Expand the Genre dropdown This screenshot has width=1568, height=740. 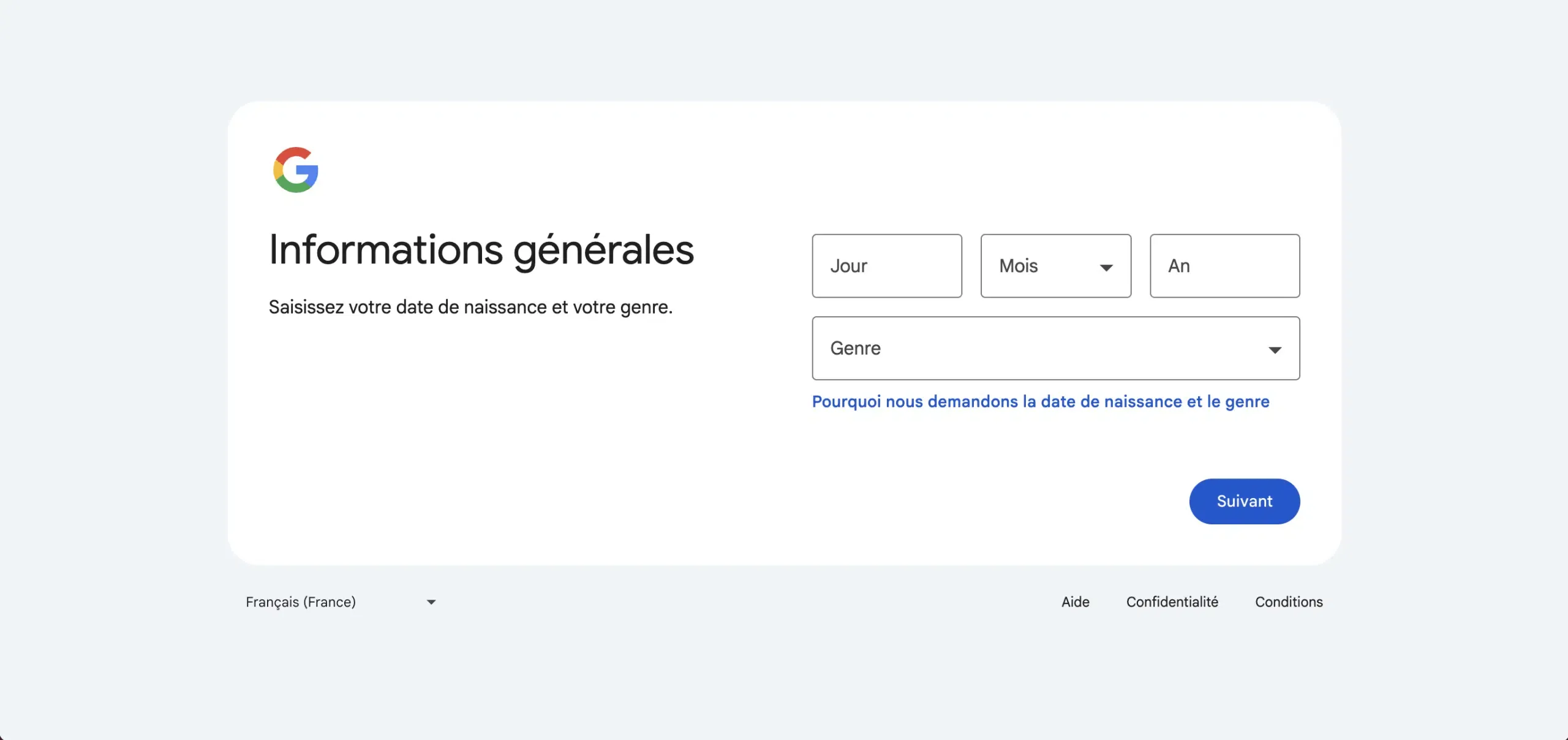point(1056,348)
